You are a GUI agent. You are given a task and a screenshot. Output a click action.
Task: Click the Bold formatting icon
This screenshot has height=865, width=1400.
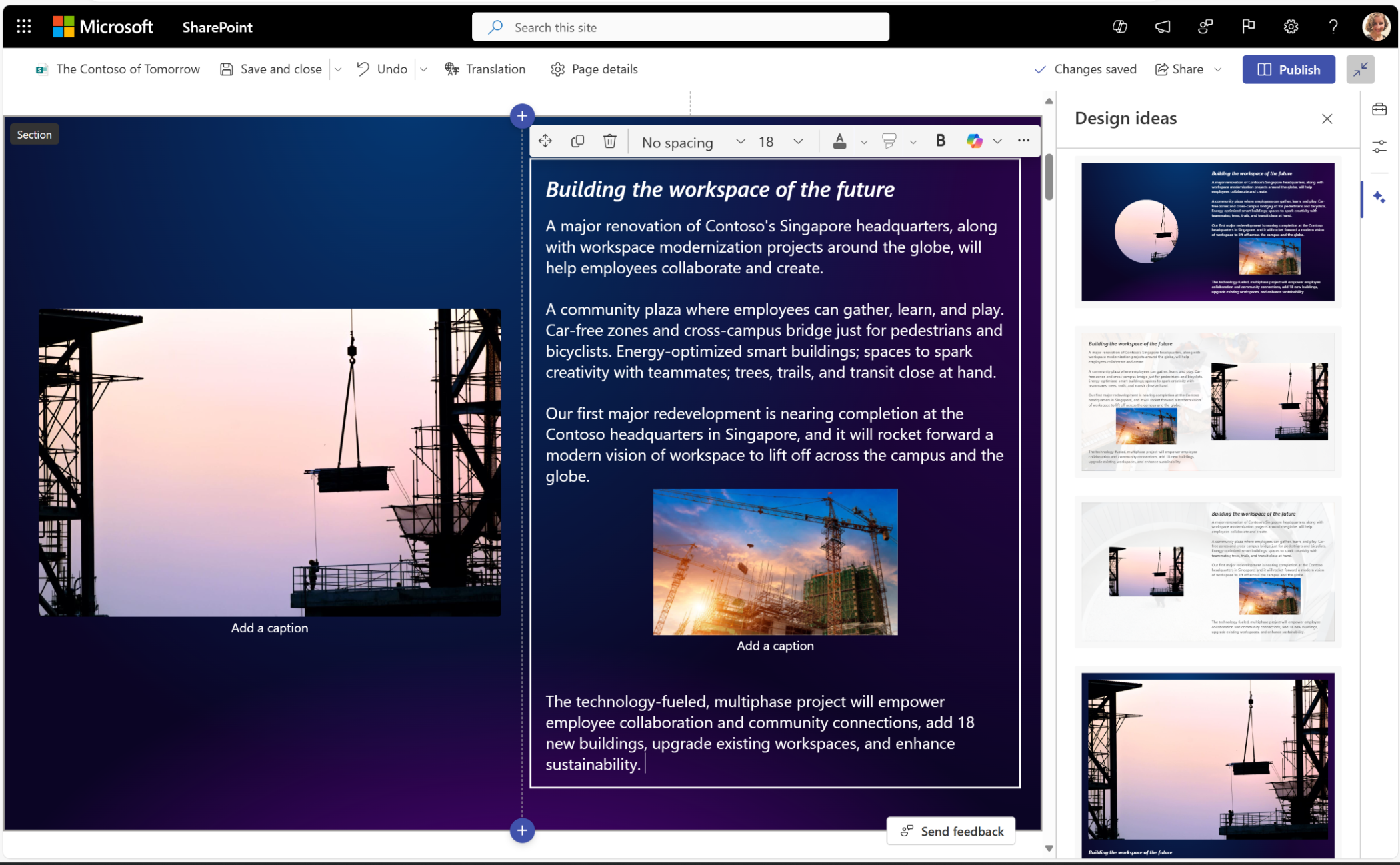pyautogui.click(x=940, y=140)
